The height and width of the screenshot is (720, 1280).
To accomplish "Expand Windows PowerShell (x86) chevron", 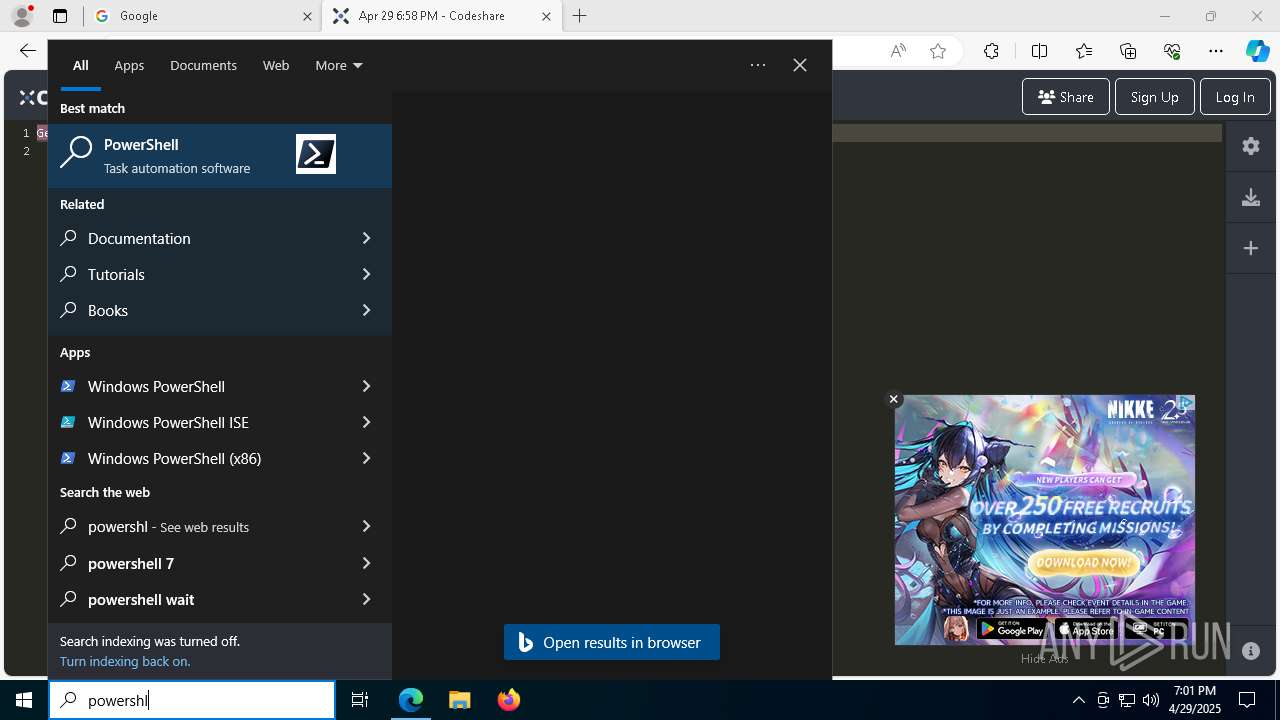I will 366,458.
